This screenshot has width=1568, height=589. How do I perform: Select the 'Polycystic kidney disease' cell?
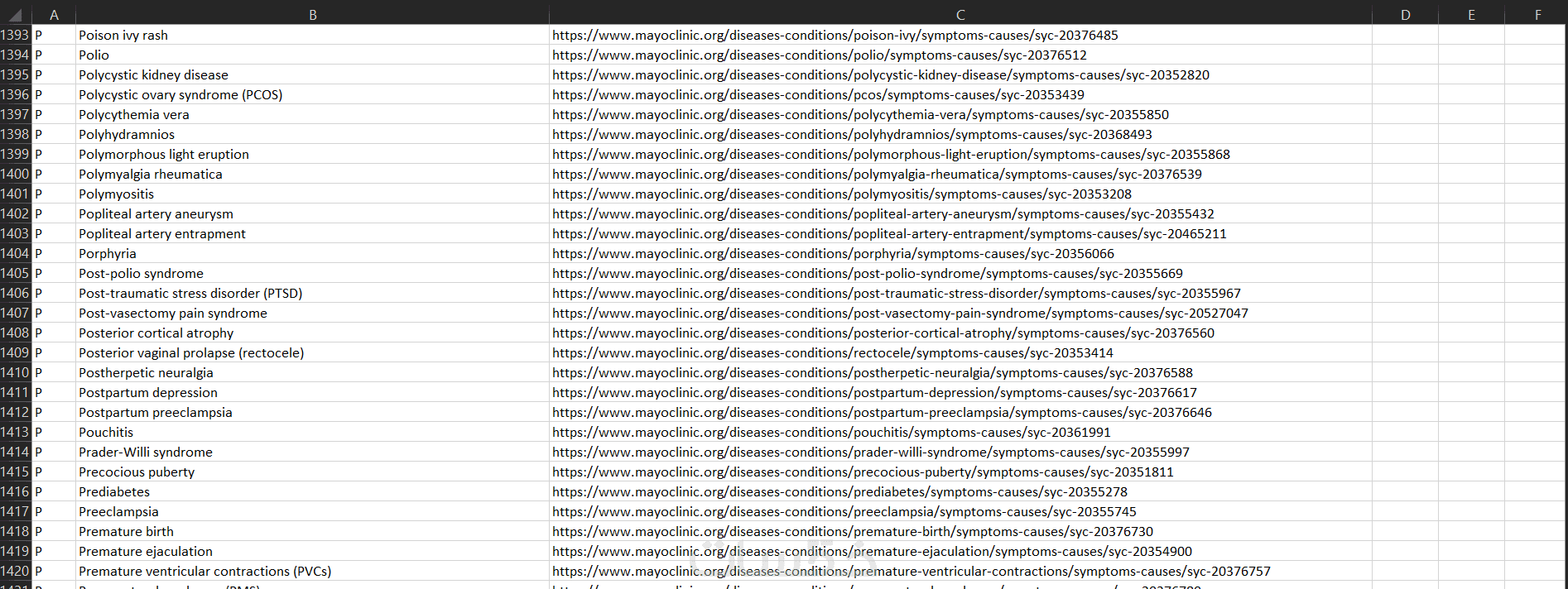(x=312, y=74)
